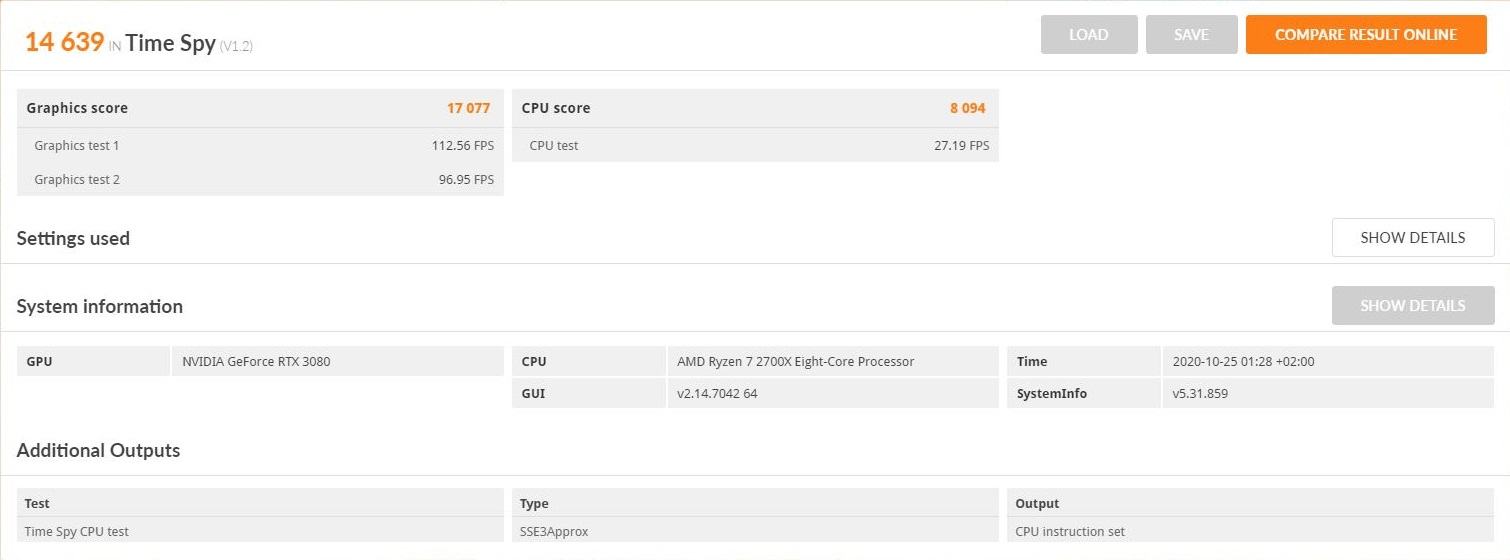Select the AMD Ryzen 7 2700X processor text

(x=795, y=362)
